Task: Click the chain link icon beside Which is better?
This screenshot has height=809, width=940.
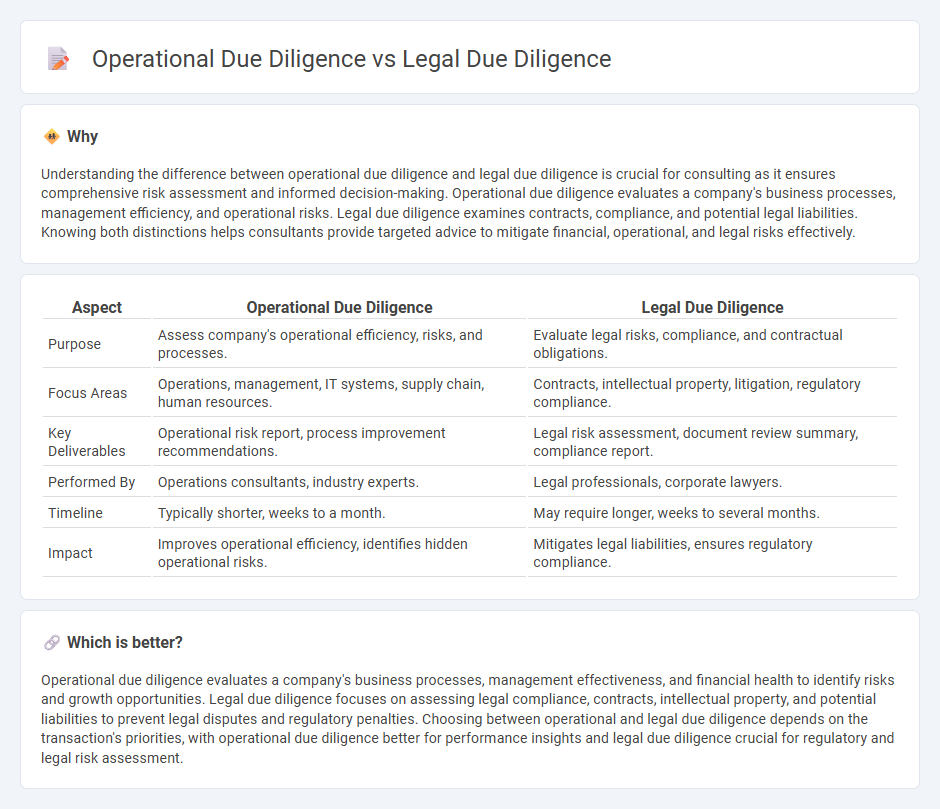Action: (52, 643)
